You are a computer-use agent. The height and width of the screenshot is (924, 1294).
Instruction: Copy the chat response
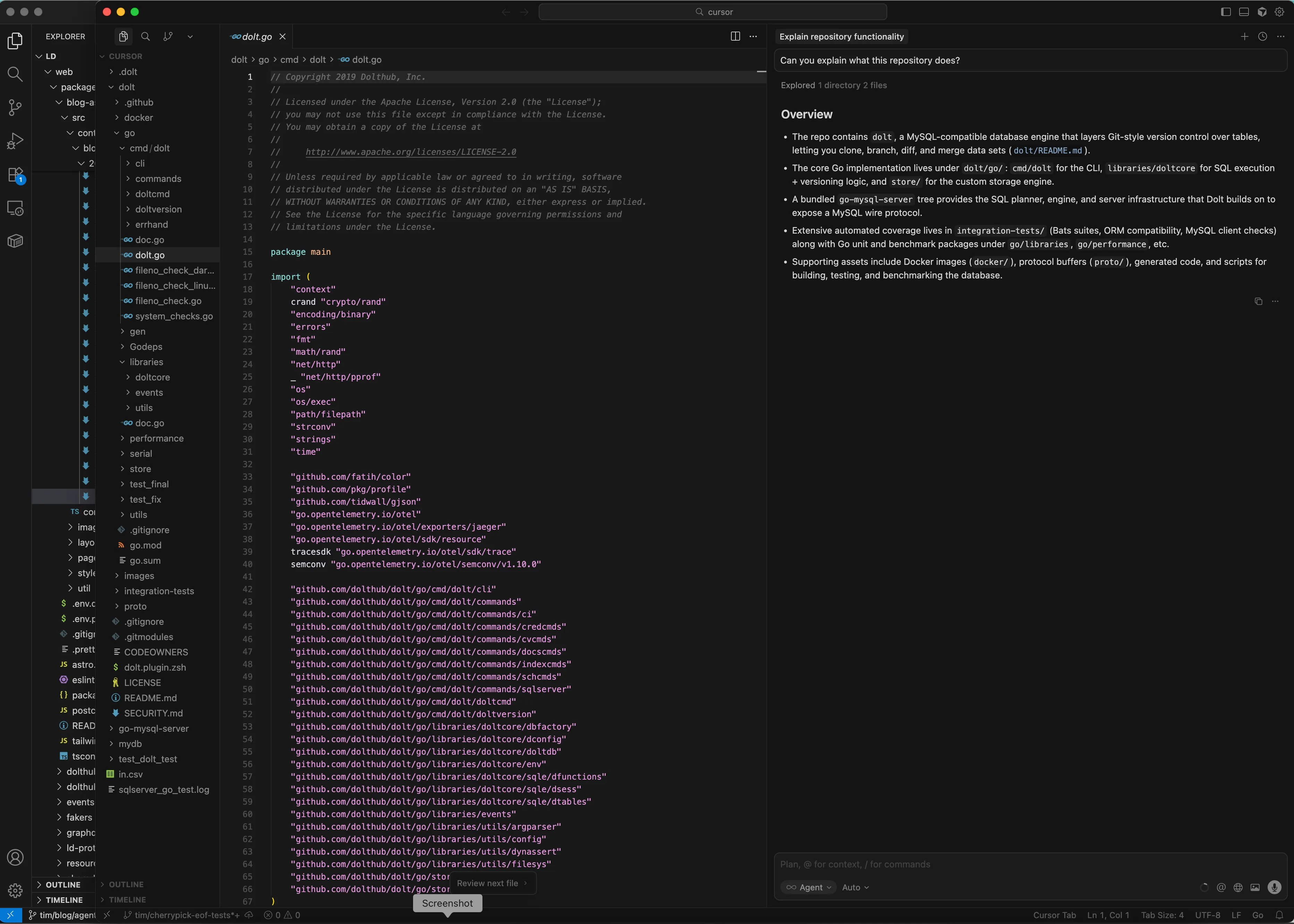(x=1258, y=302)
